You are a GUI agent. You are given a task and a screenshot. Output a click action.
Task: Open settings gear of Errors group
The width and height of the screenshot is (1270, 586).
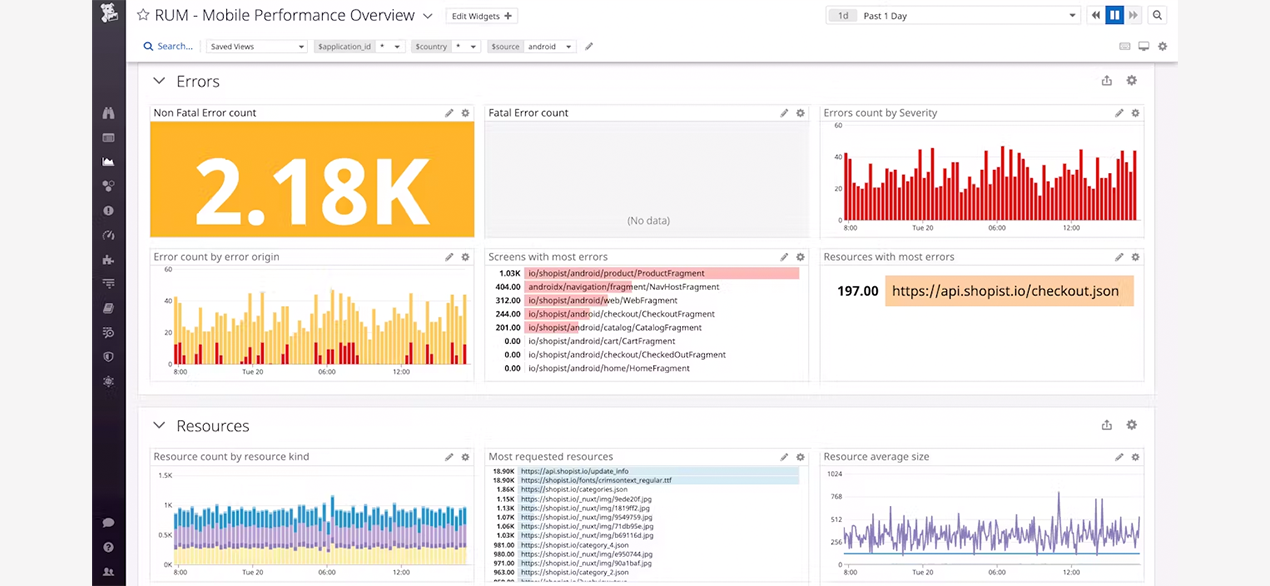[x=1132, y=81]
